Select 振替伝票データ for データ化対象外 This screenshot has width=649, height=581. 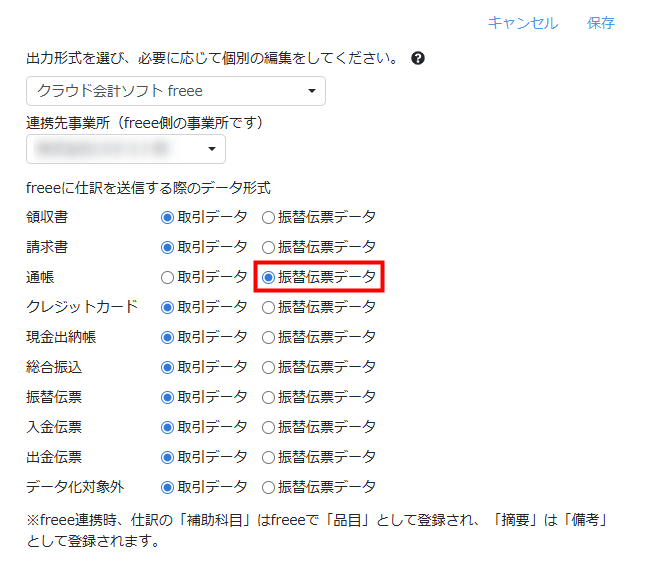268,487
